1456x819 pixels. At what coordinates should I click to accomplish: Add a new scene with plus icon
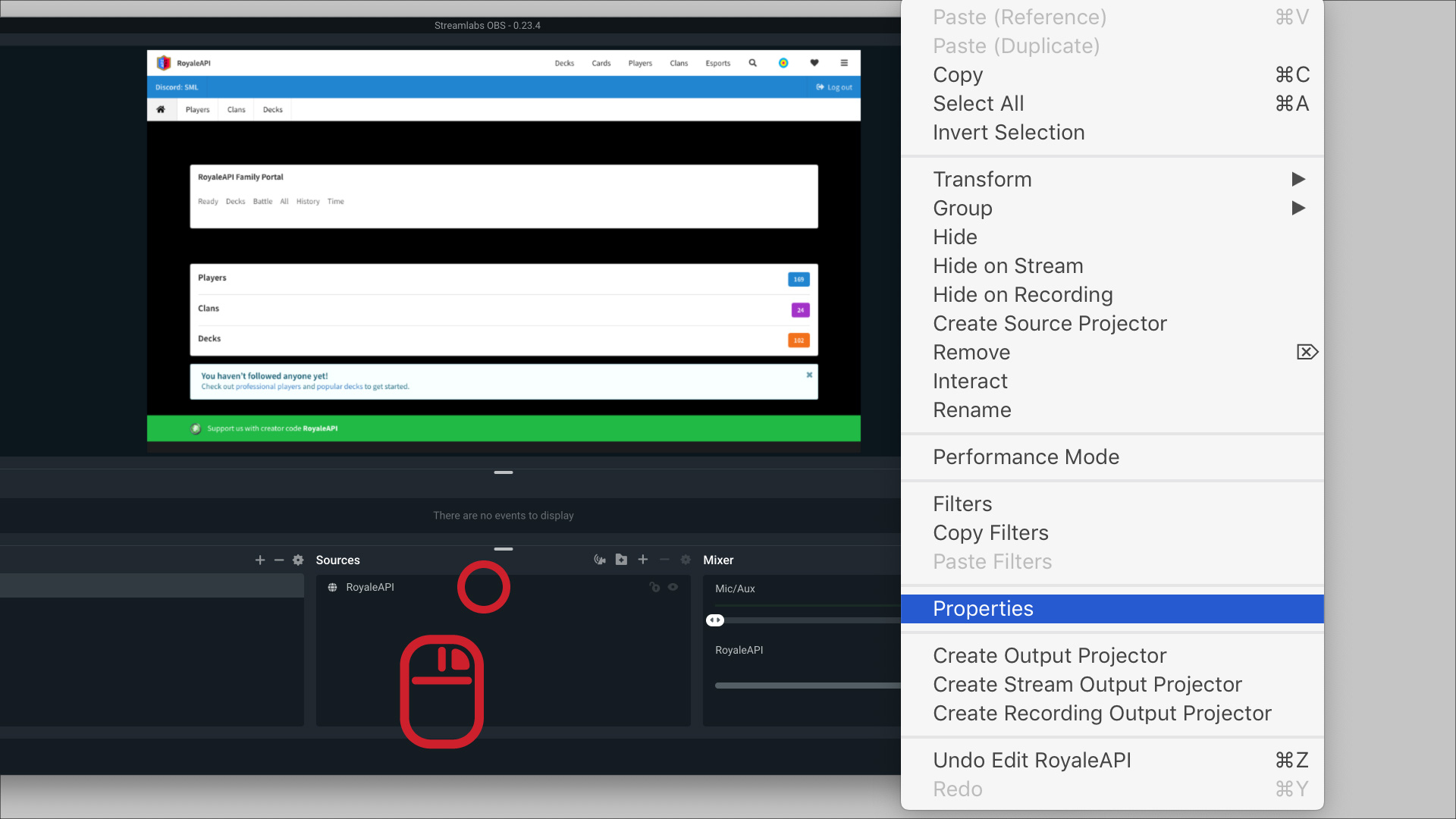[260, 560]
